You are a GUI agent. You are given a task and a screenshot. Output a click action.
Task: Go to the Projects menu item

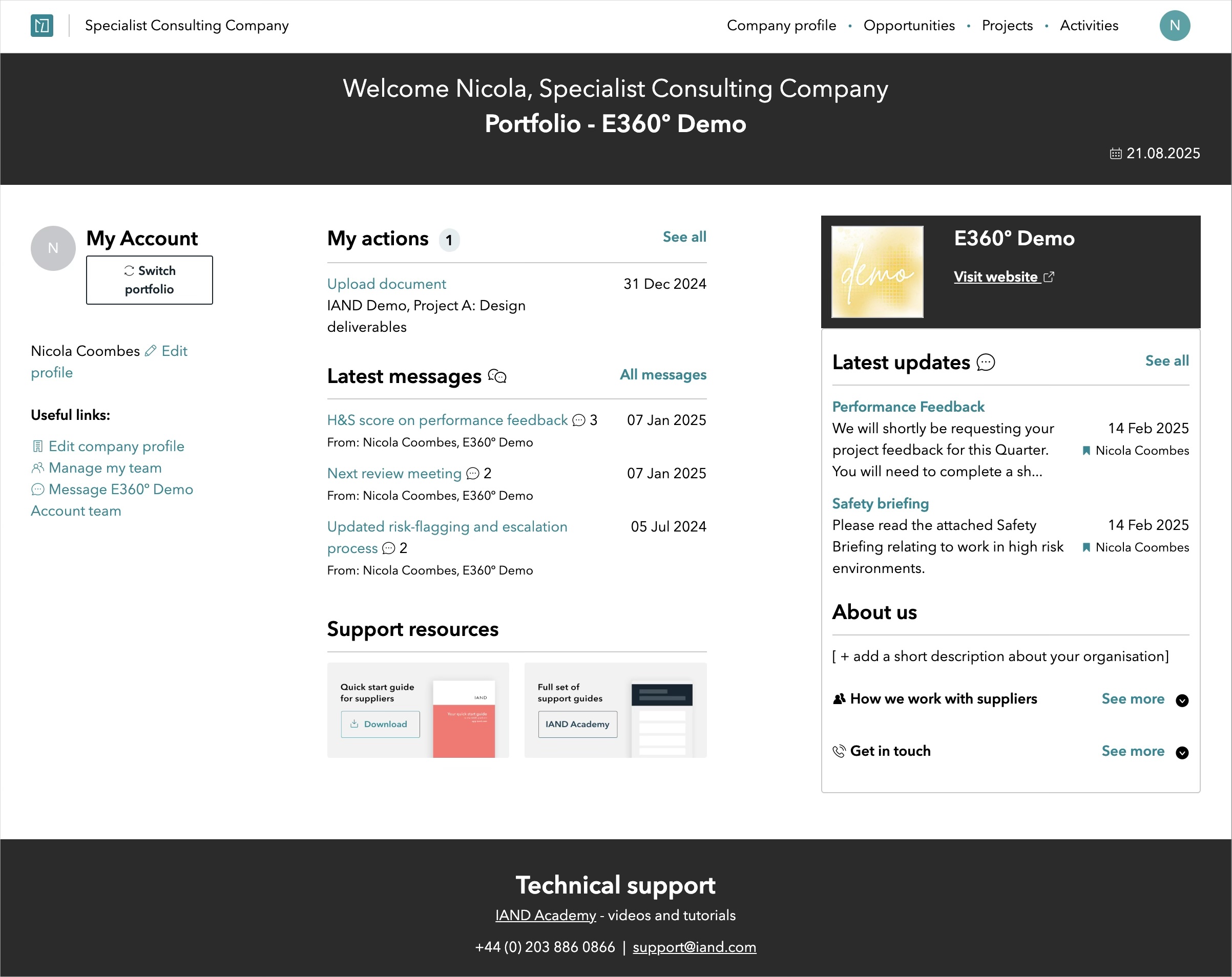[1007, 26]
